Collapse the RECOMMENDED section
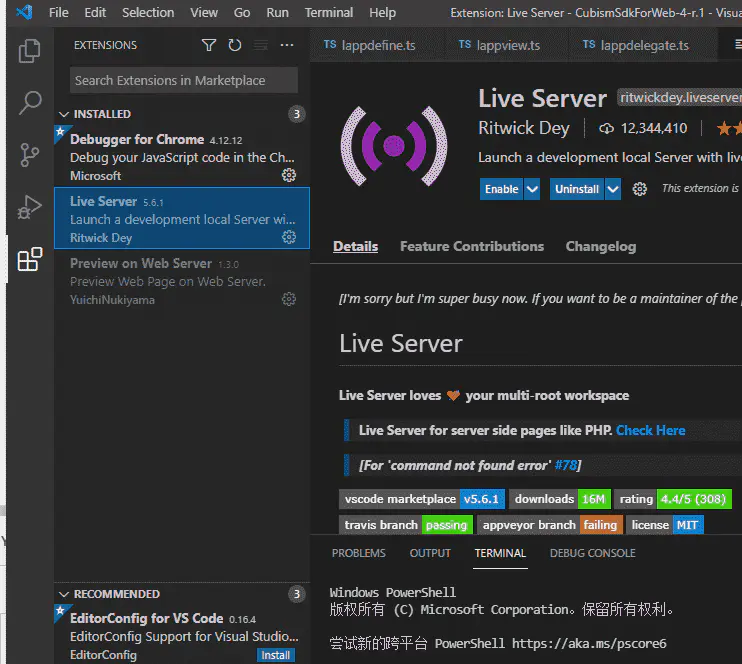The image size is (742, 664). [x=64, y=594]
